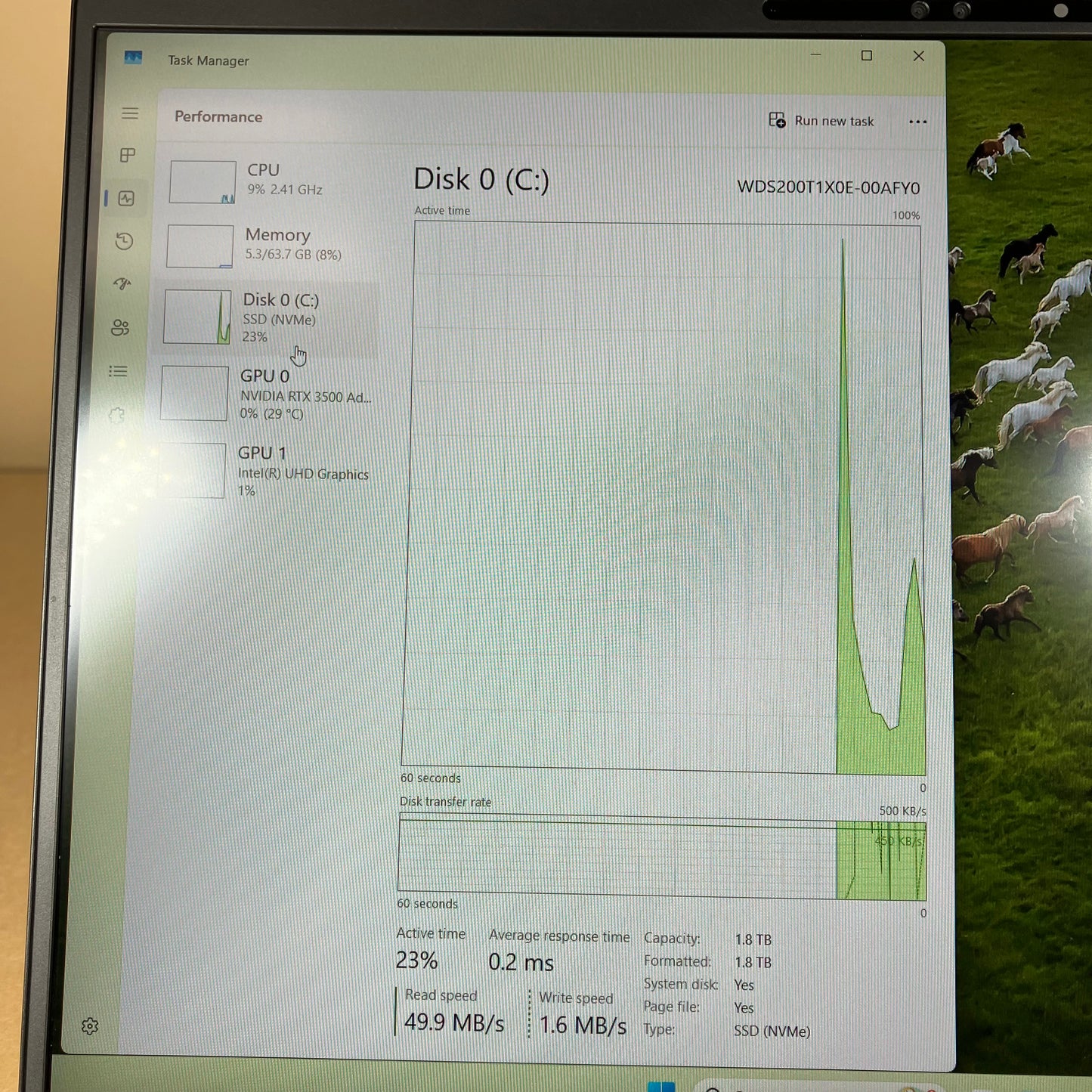Open the ellipsis options menu
Image resolution: width=1092 pixels, height=1092 pixels.
917,122
